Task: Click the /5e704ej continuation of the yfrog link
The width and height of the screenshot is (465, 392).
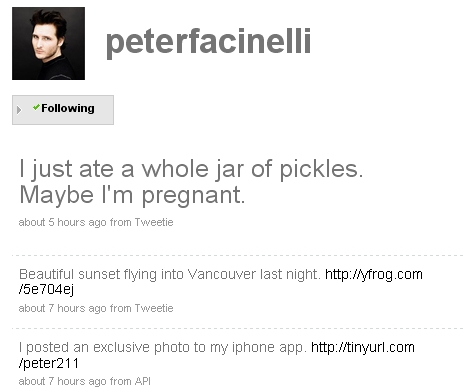Action: coord(46,289)
